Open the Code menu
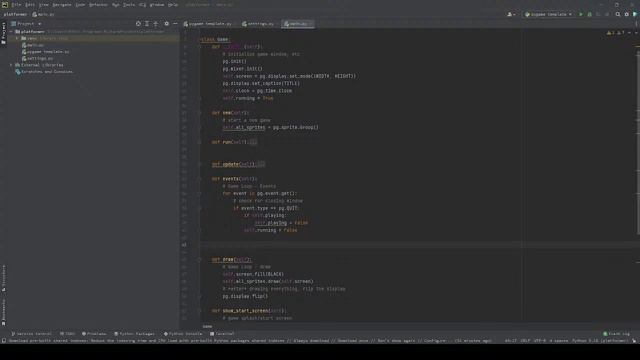 click(x=80, y=4)
